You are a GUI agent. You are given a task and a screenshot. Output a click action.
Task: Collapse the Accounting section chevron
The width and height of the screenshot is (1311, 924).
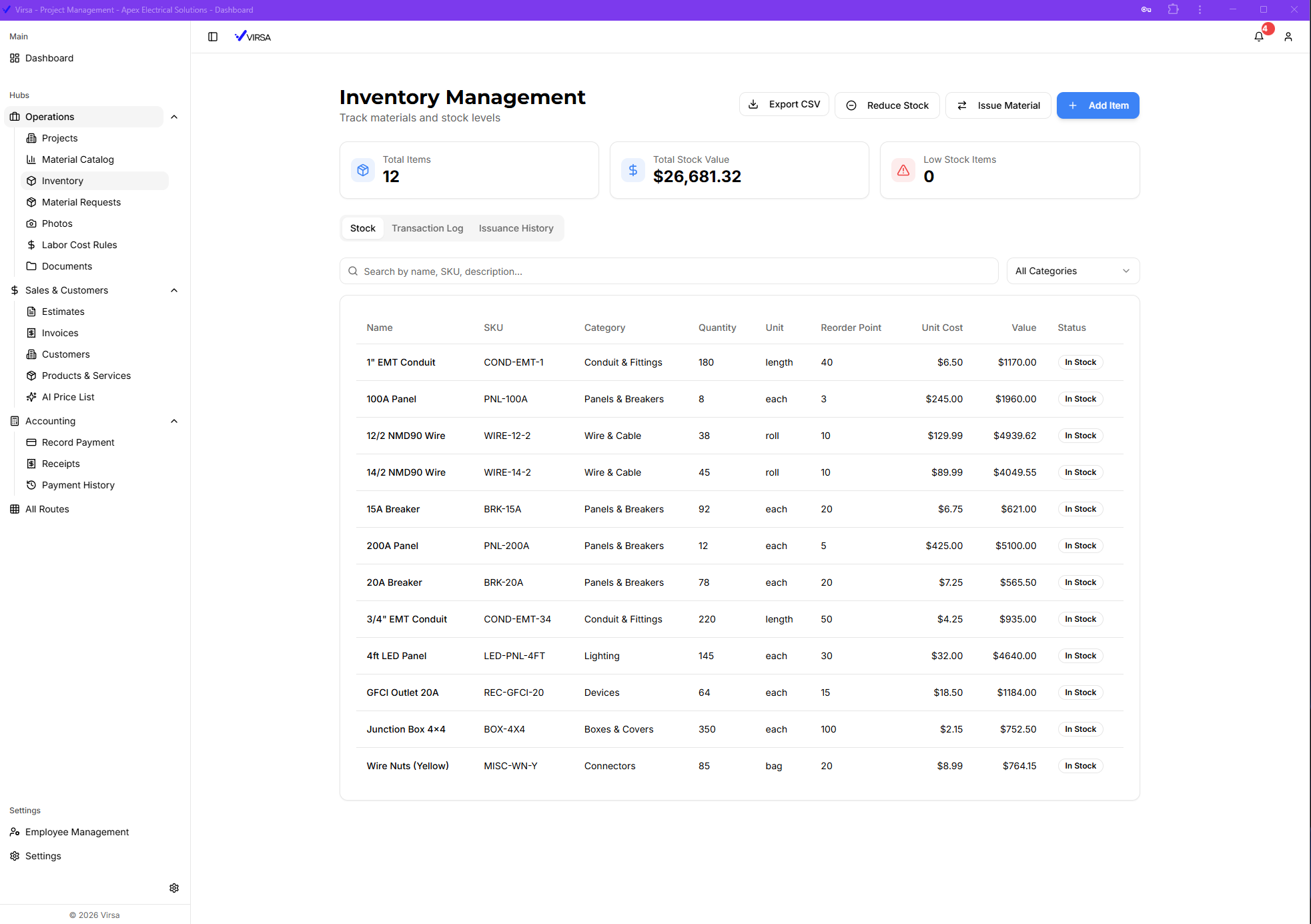point(174,421)
